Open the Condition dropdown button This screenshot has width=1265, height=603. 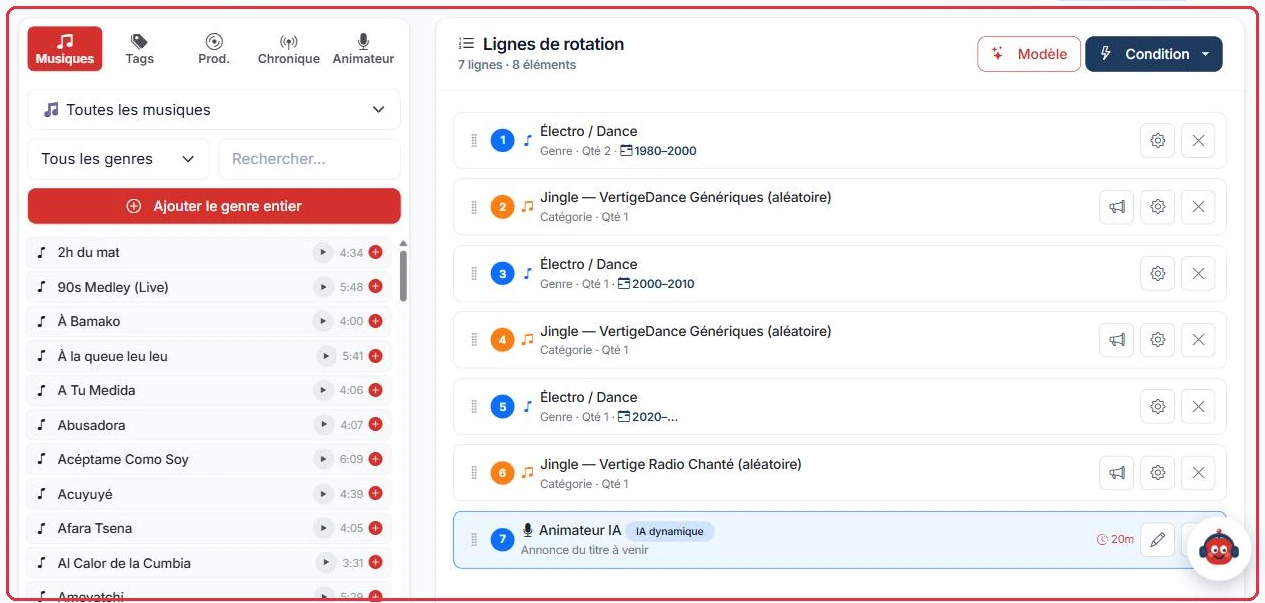click(x=1154, y=54)
